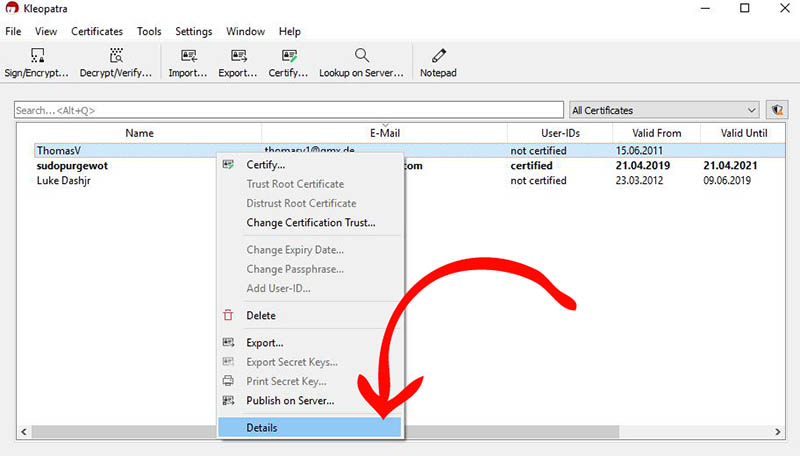Open the Window menu
The image size is (800, 456).
[x=245, y=31]
